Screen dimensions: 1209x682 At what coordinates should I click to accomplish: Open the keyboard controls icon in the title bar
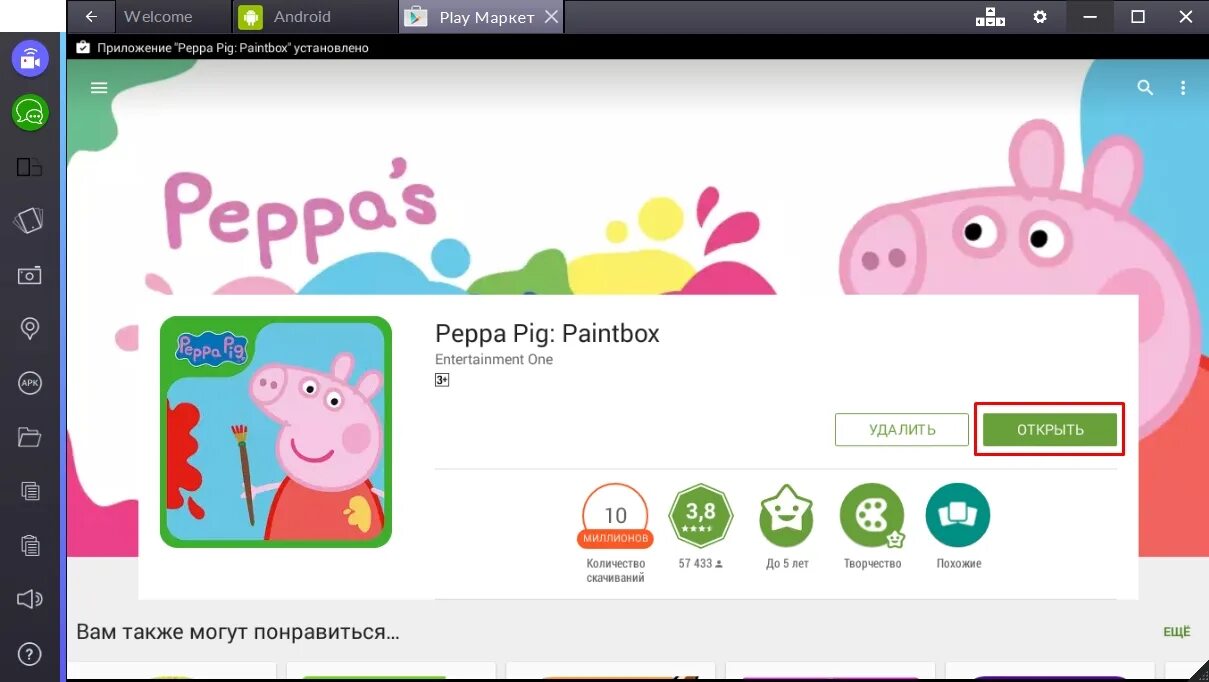point(989,17)
